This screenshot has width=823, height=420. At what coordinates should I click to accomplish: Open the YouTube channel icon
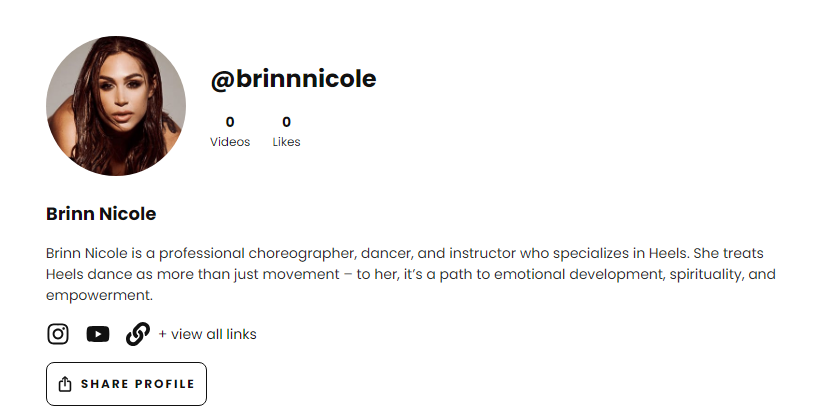click(97, 334)
